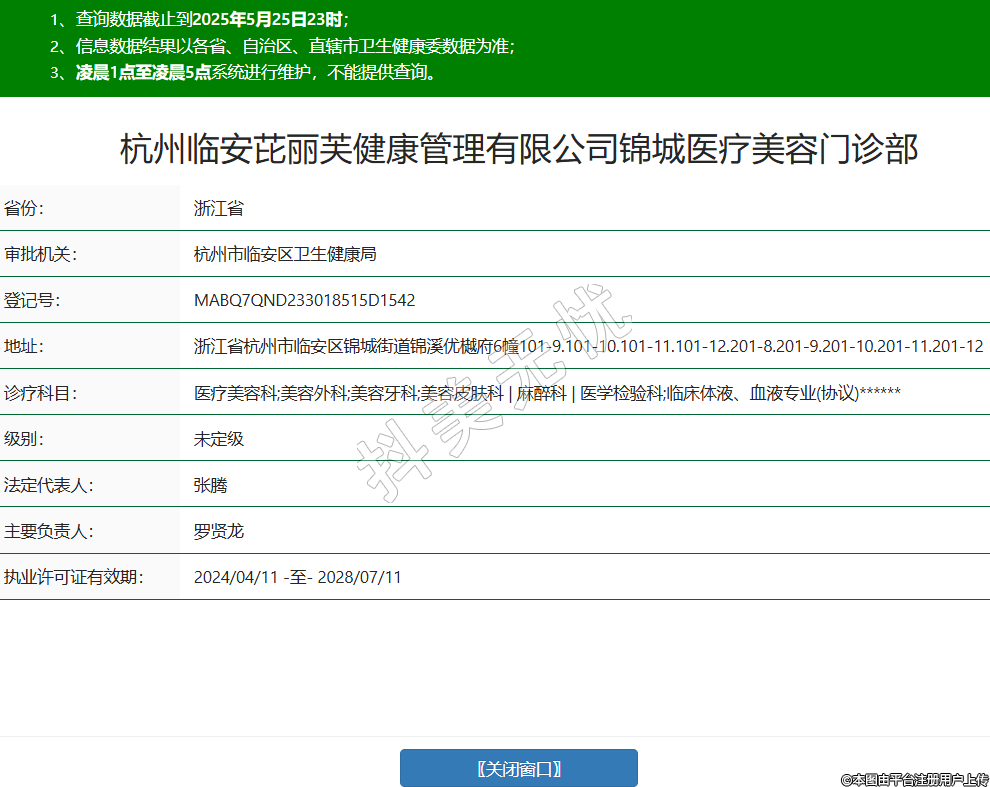Click the approval authority 杭州市临安区卫生健康局
This screenshot has height=787, width=990.
coord(285,254)
